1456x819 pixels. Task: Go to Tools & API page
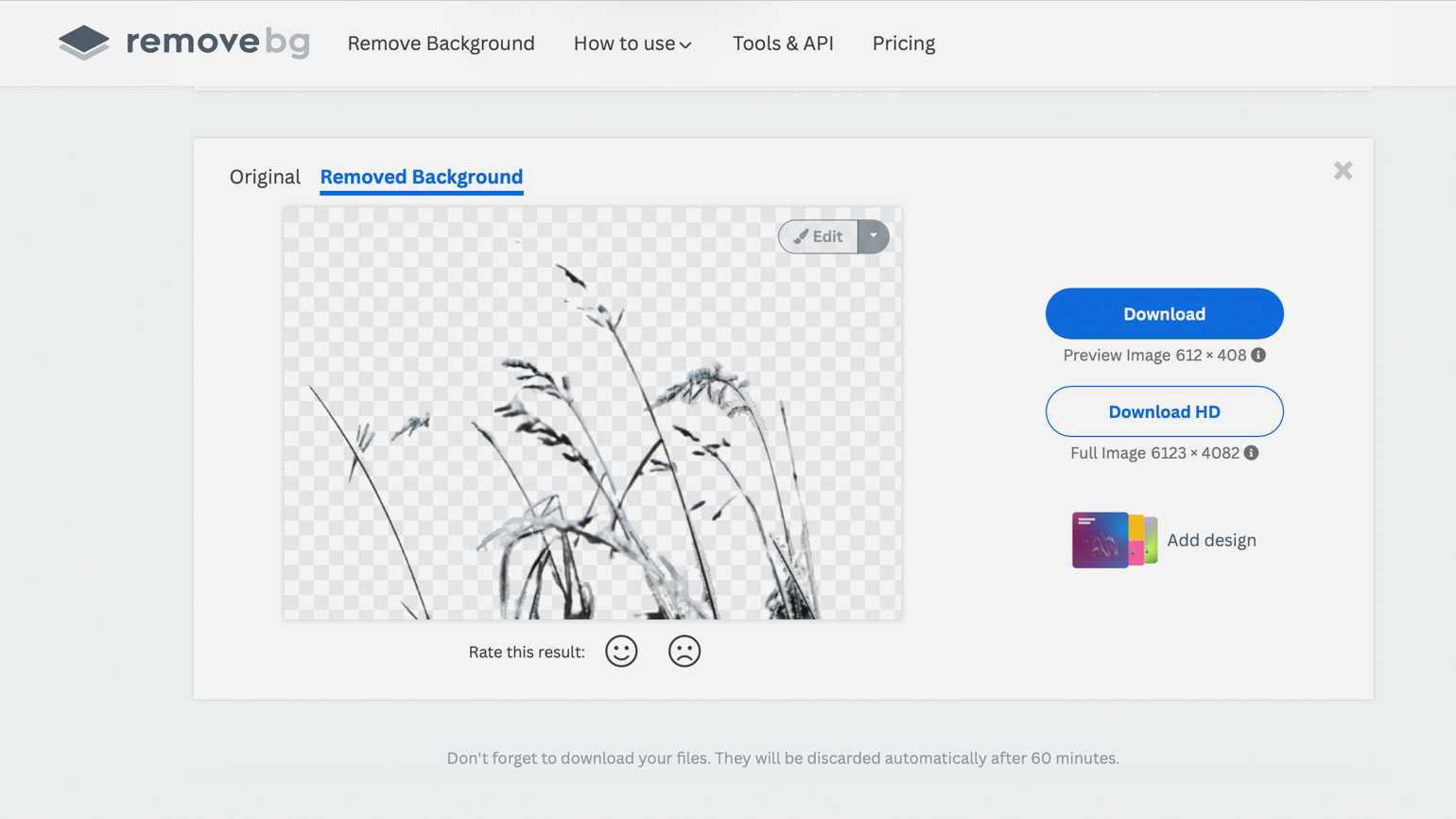coord(783,44)
